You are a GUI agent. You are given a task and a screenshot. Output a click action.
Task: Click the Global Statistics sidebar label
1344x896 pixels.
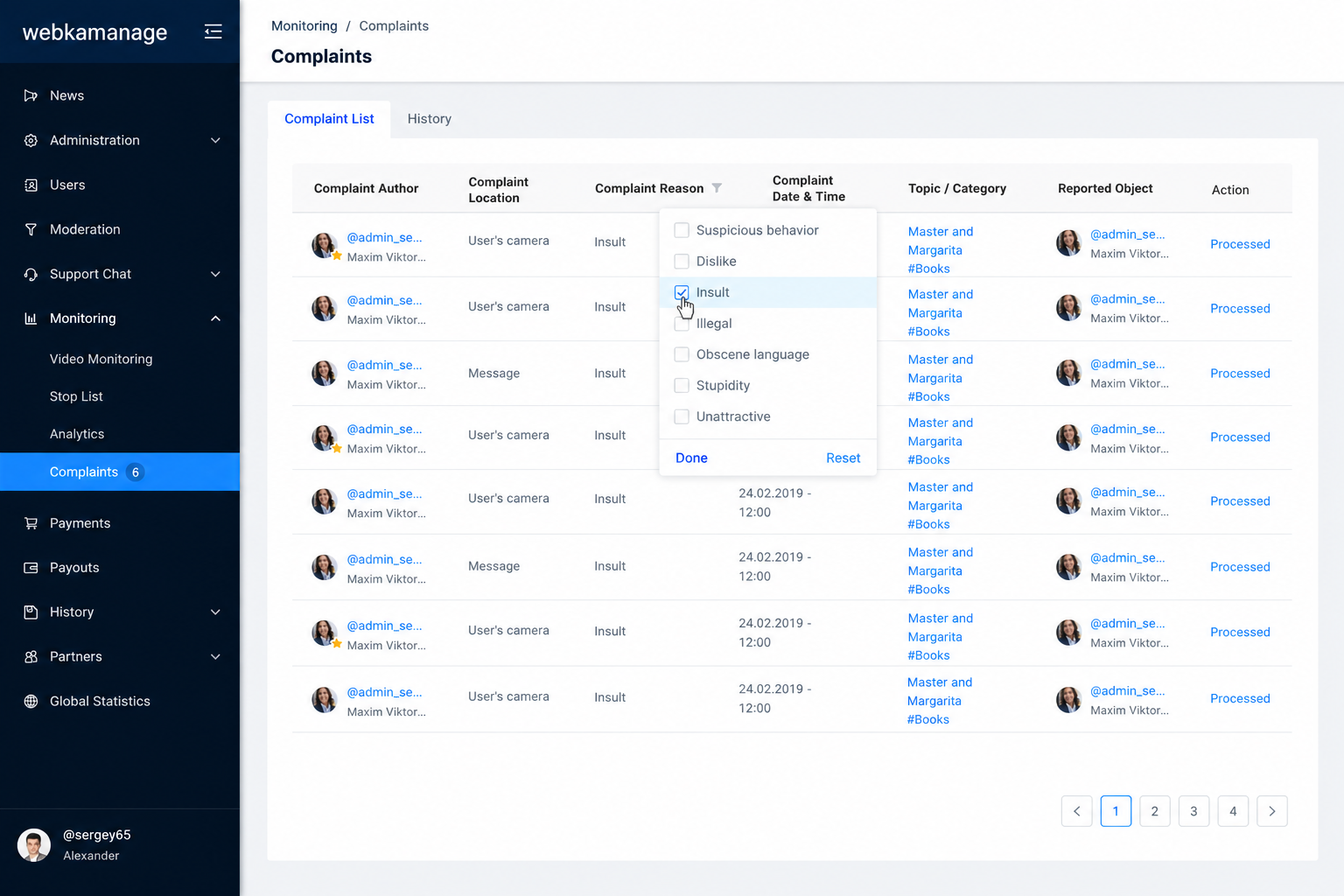pyautogui.click(x=100, y=702)
